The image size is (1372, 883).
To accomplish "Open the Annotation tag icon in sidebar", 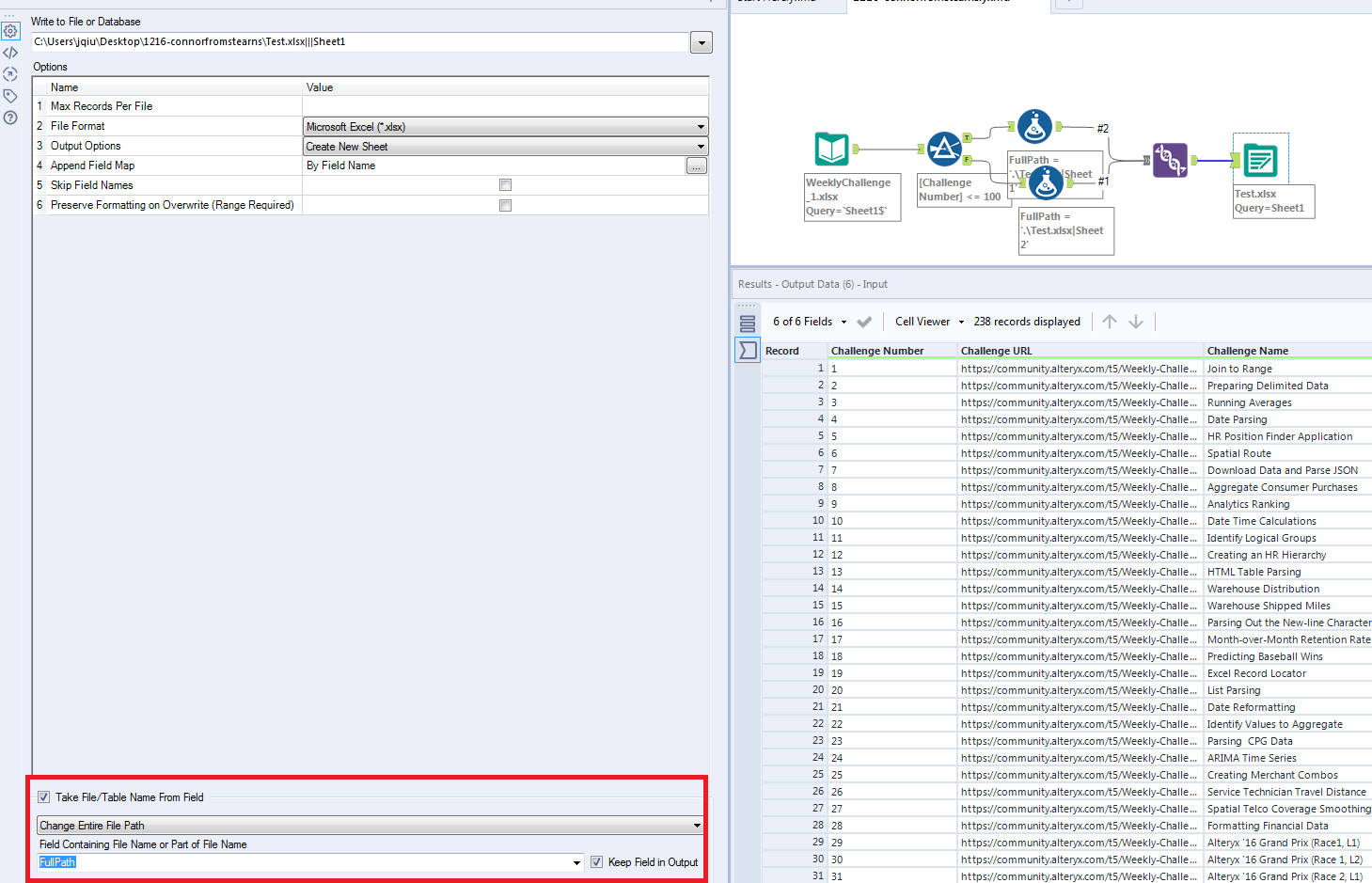I will point(10,96).
